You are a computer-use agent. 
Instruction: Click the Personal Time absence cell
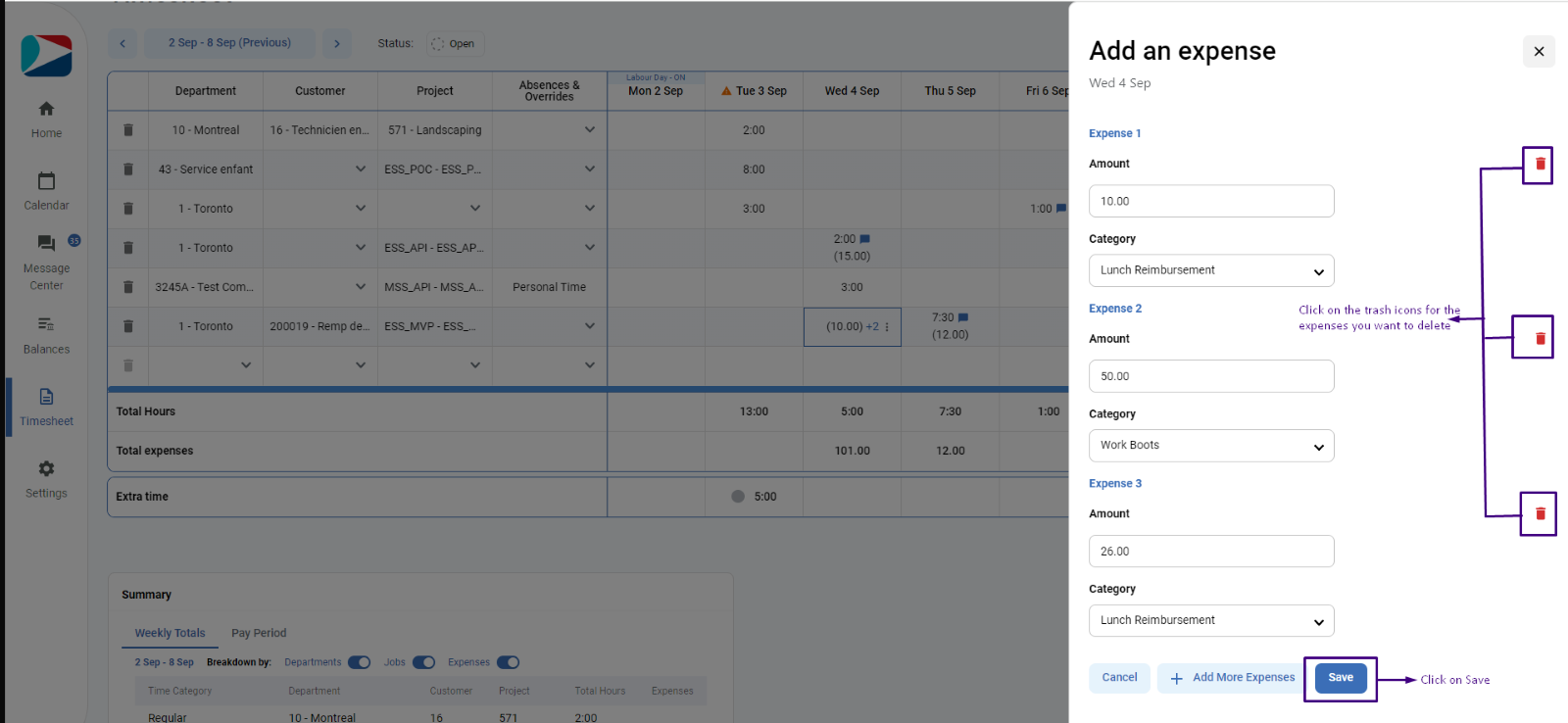click(549, 287)
